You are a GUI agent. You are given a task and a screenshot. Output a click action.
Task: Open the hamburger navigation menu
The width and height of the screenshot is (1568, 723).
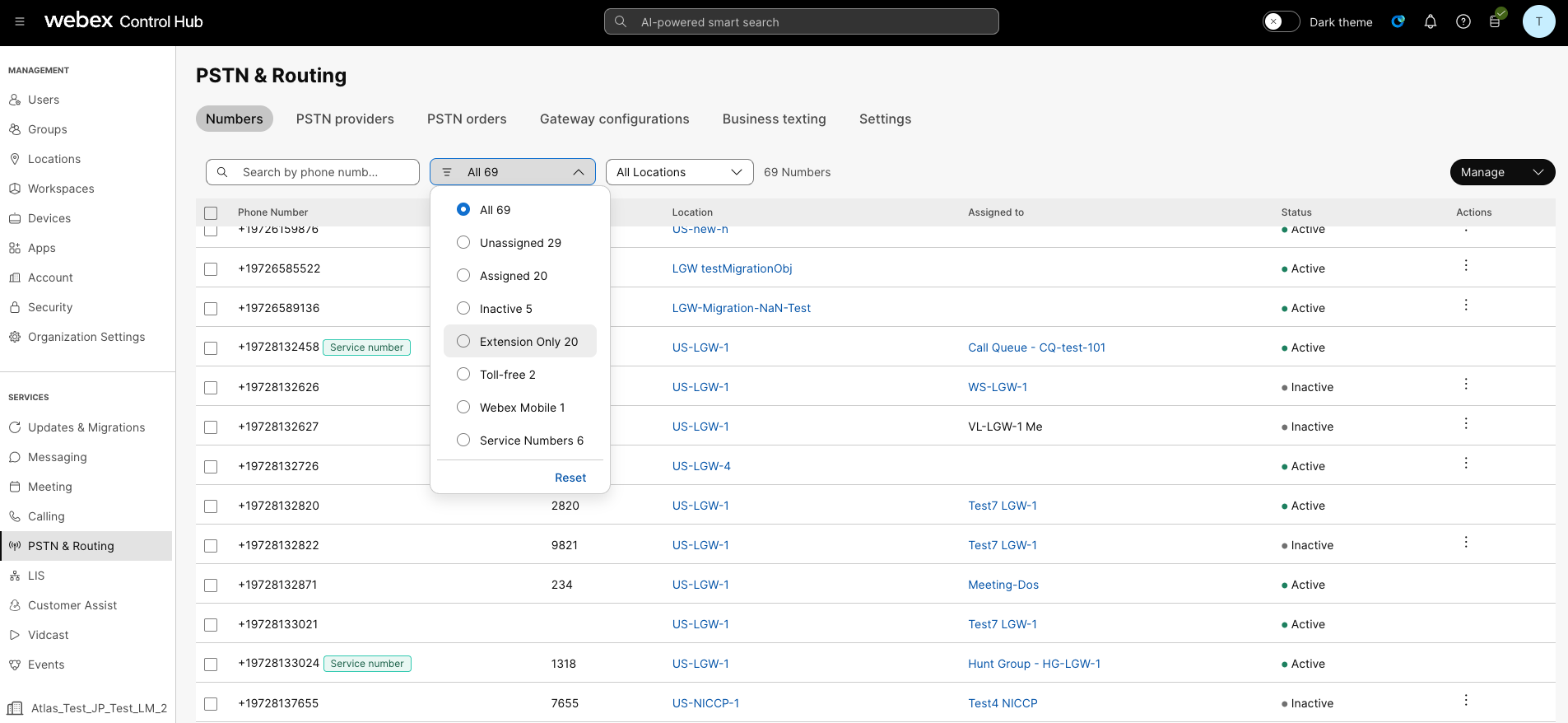(20, 21)
